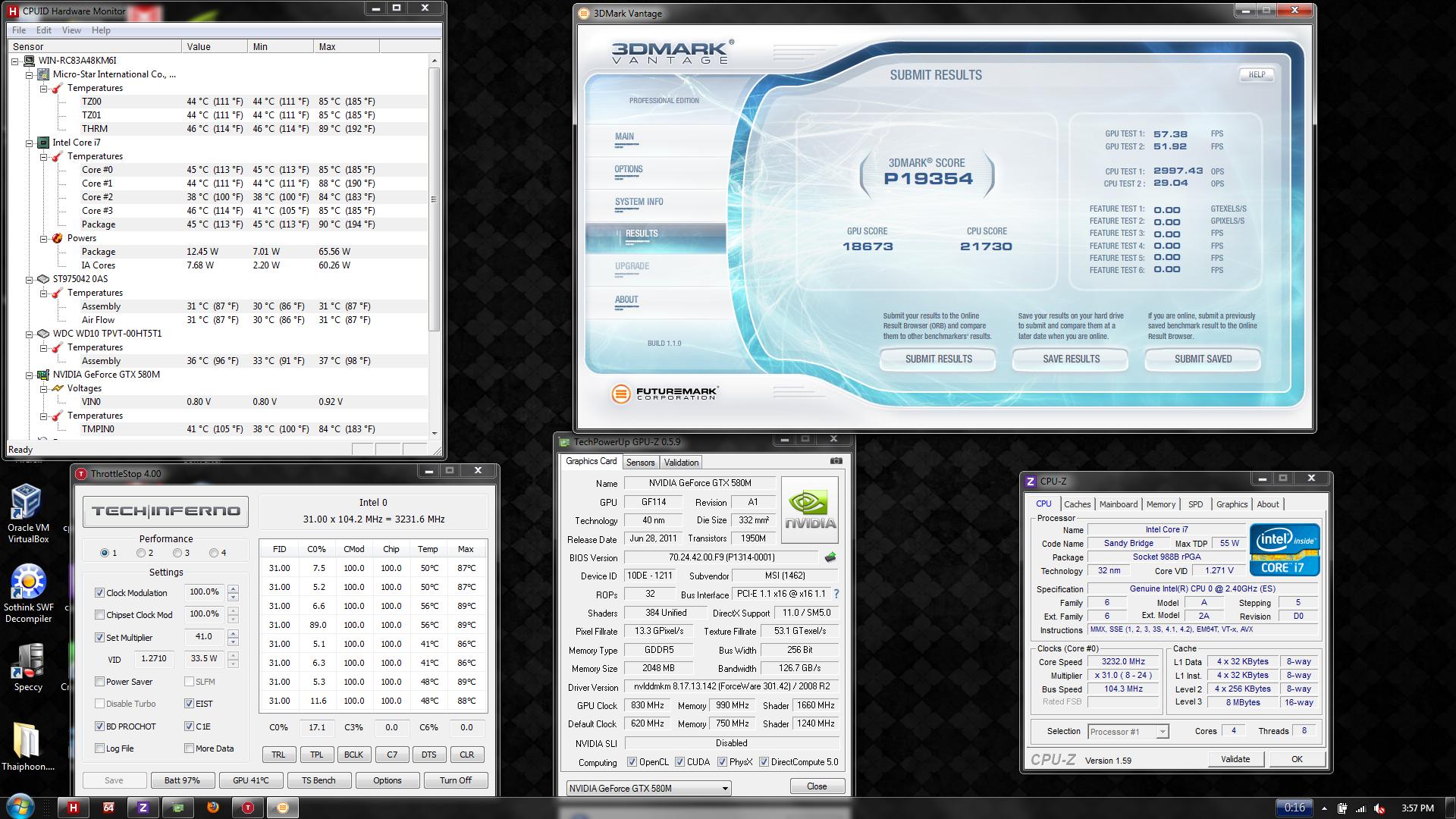Click the Futuremark logo in 3DMark Vantage
Screen dimensions: 1456x819
click(x=665, y=394)
